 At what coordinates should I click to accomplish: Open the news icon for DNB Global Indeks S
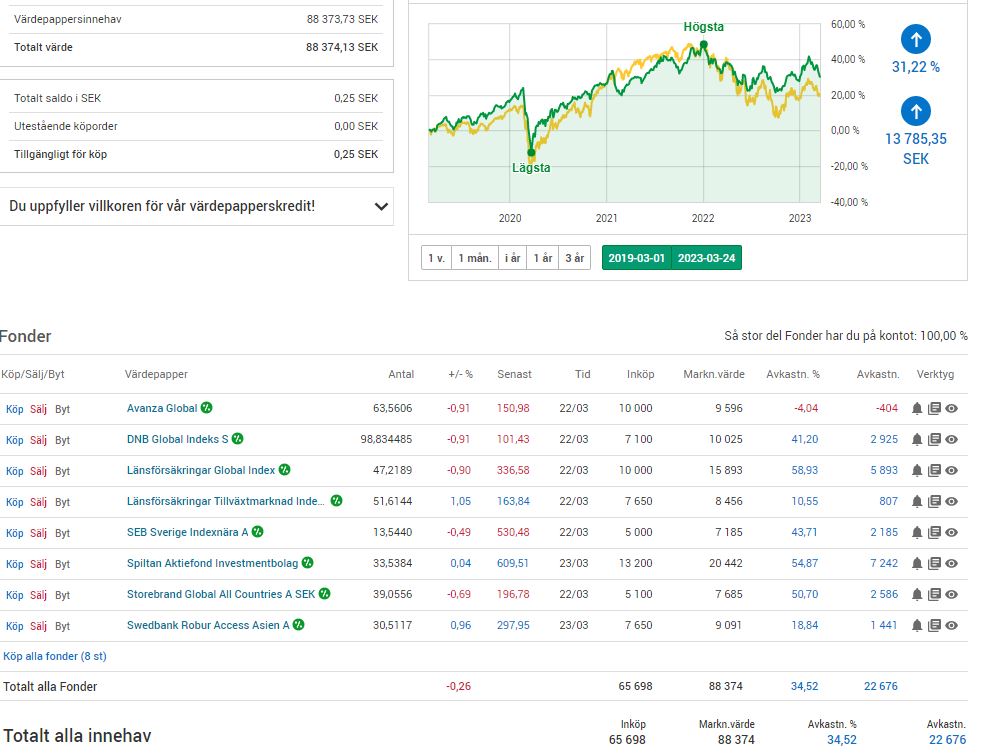click(x=934, y=439)
